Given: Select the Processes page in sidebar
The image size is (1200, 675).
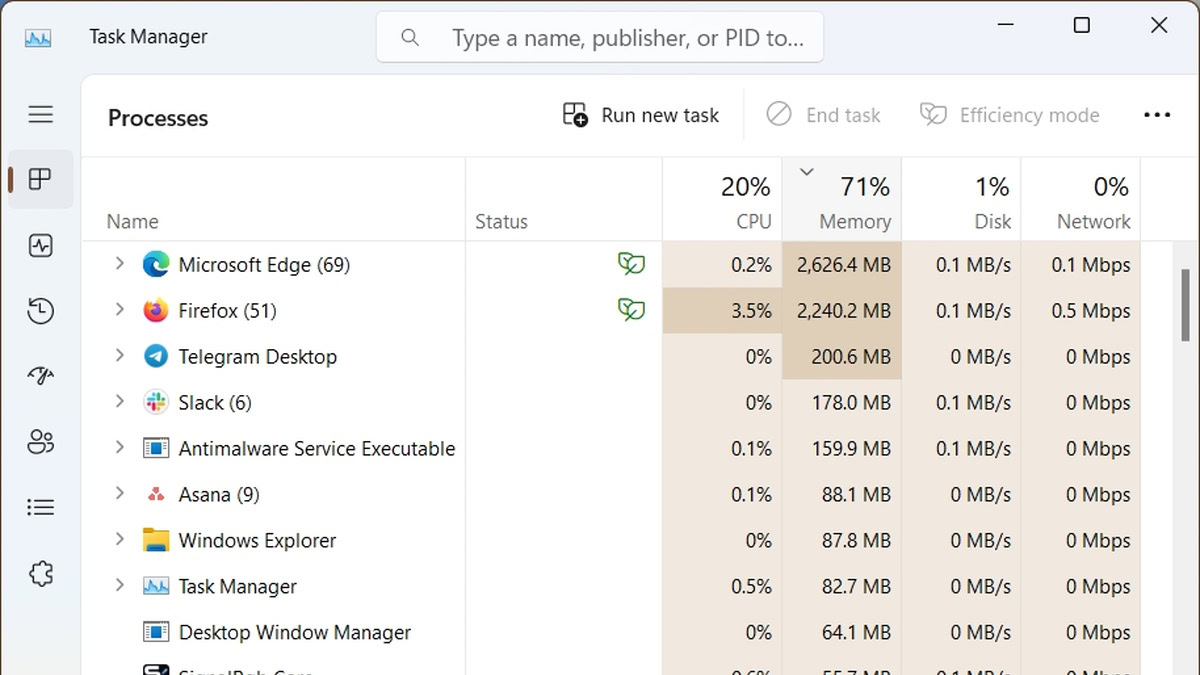Looking at the screenshot, I should pyautogui.click(x=40, y=180).
